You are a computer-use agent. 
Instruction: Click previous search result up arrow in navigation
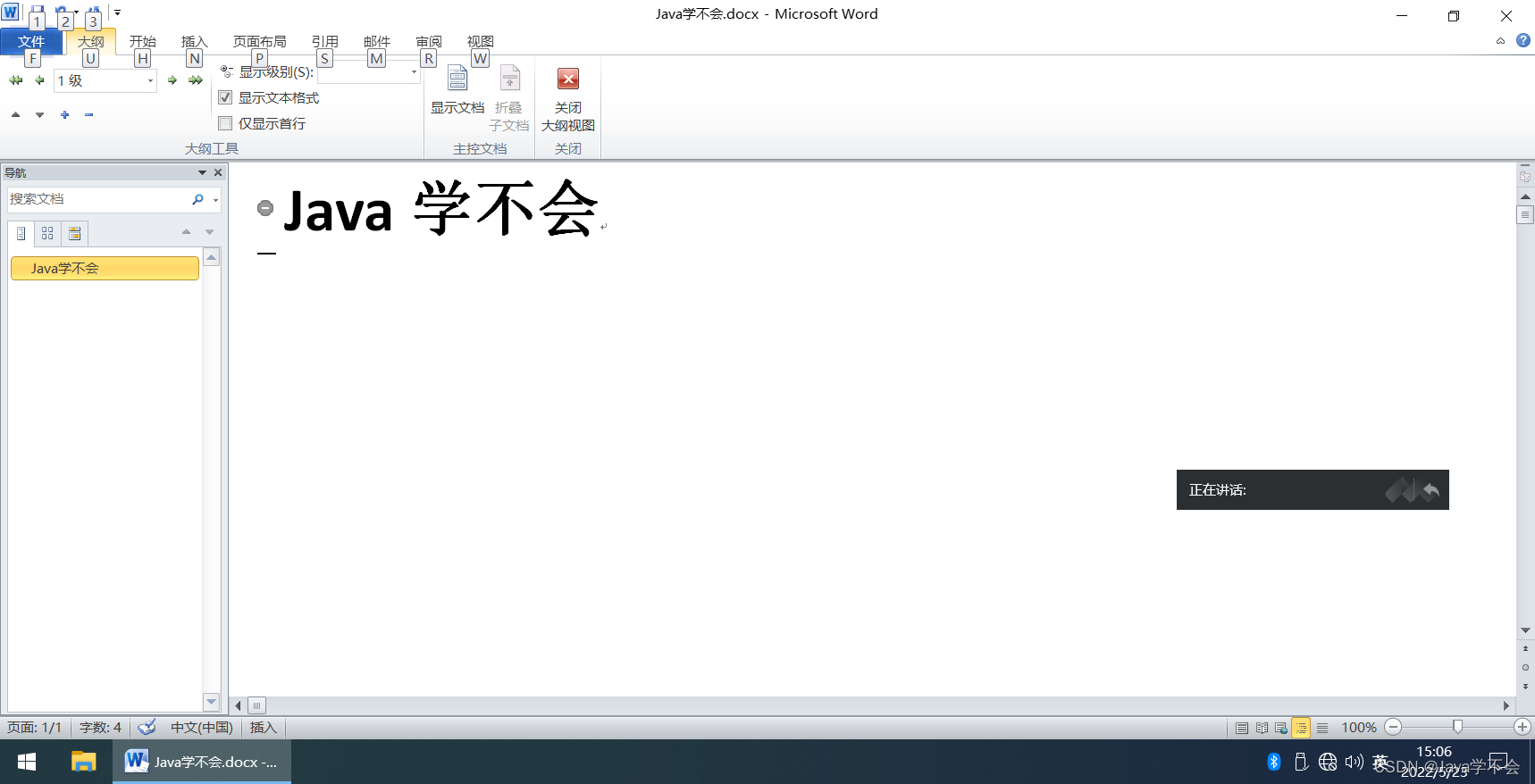[x=186, y=232]
